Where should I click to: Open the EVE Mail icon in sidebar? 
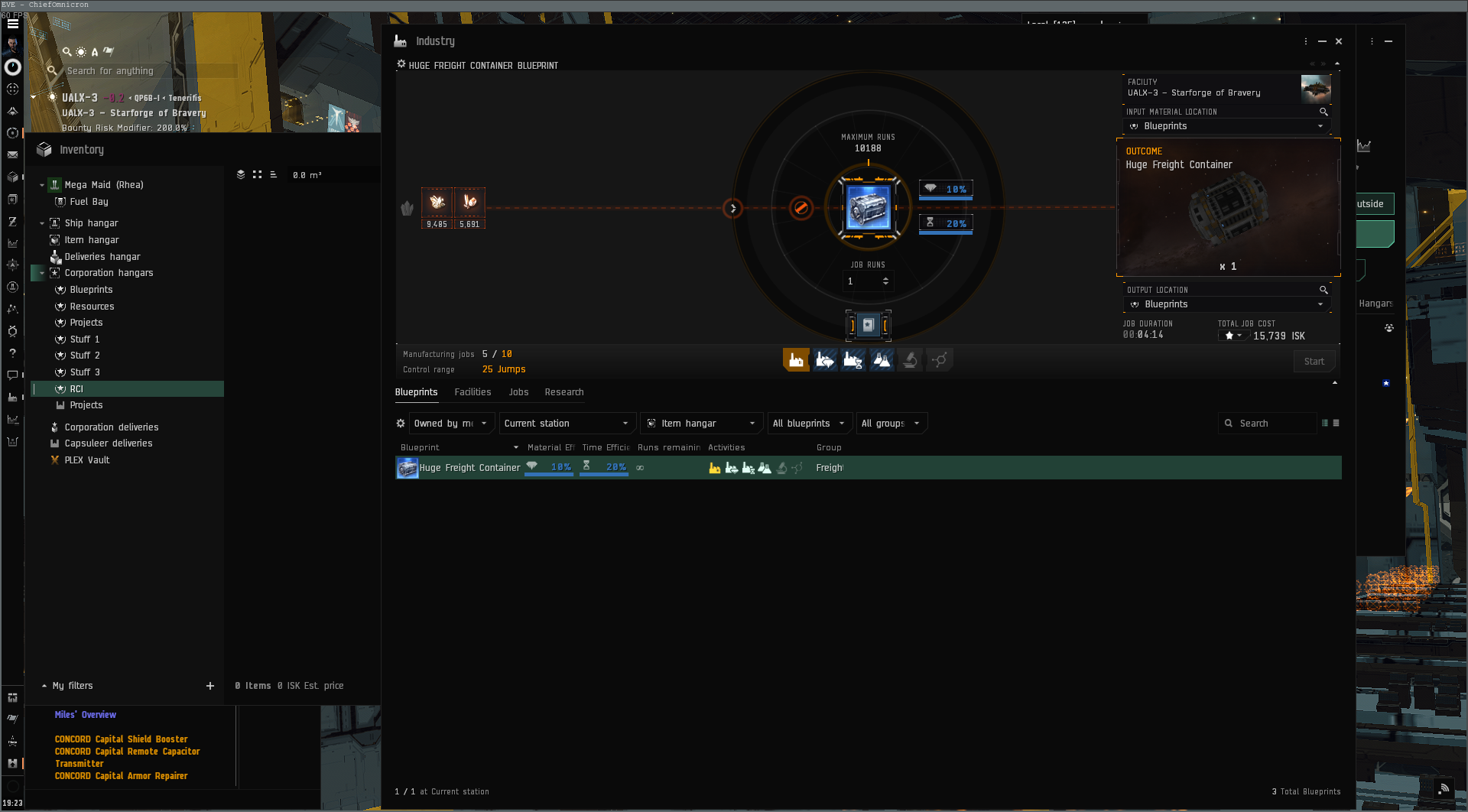click(12, 154)
